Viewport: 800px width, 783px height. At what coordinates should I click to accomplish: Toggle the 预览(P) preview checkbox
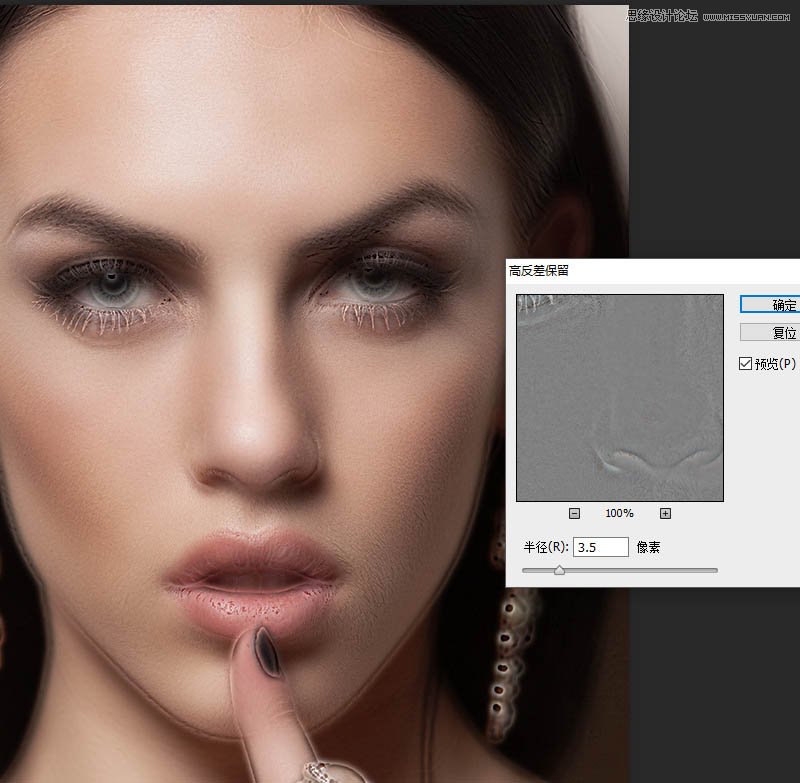tap(746, 364)
